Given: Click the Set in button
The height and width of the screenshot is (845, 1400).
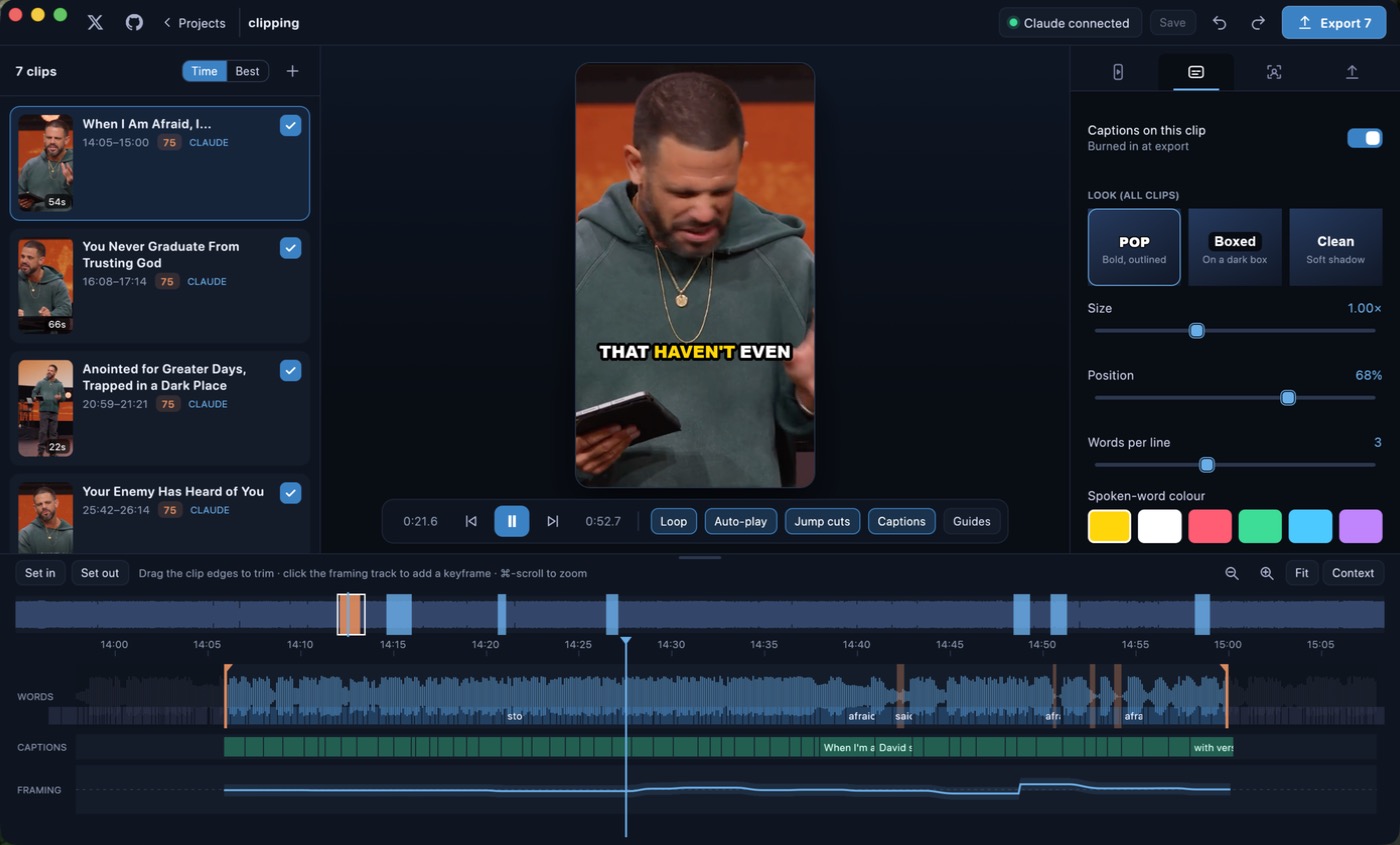Looking at the screenshot, I should pos(40,573).
